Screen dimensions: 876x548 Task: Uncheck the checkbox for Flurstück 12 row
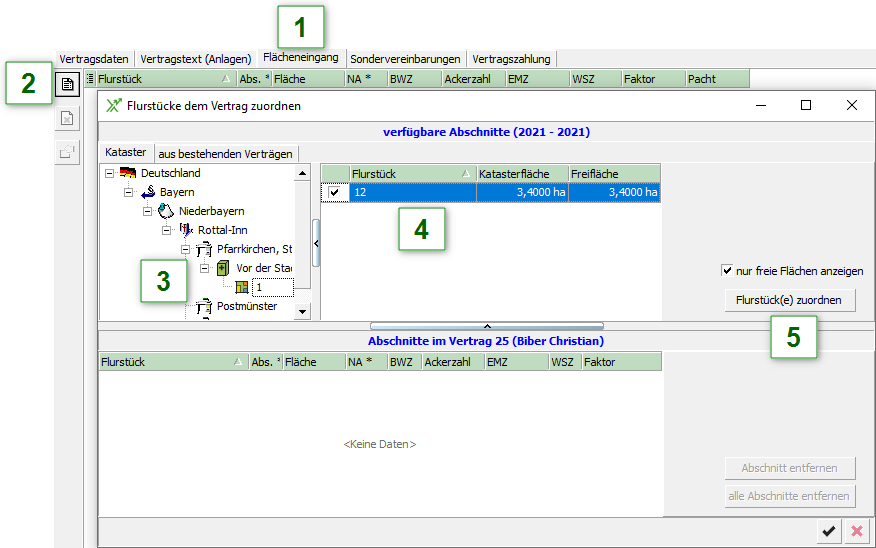pos(334,193)
